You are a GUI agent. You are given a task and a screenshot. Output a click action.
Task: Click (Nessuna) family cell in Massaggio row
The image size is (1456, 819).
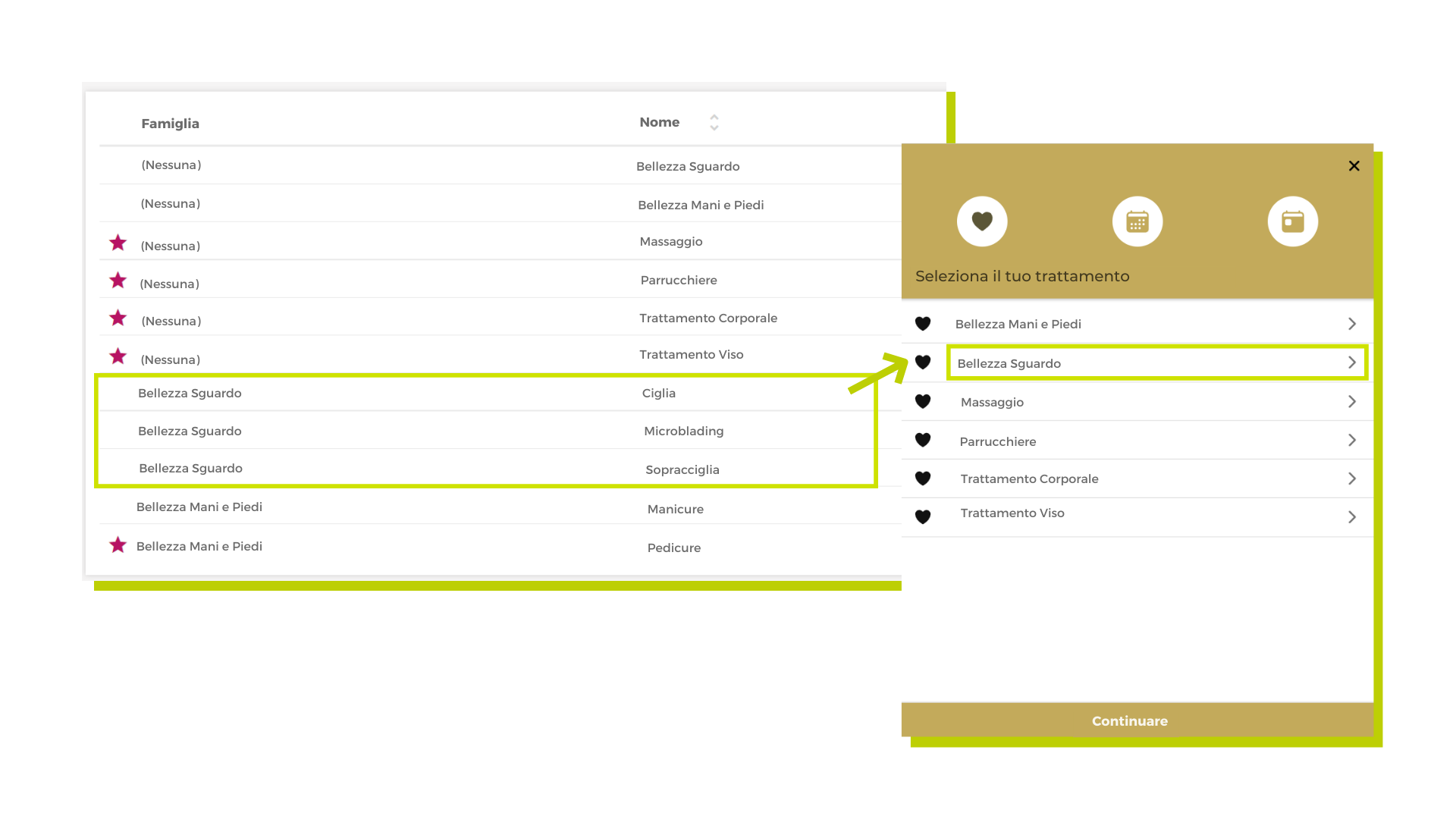(171, 246)
